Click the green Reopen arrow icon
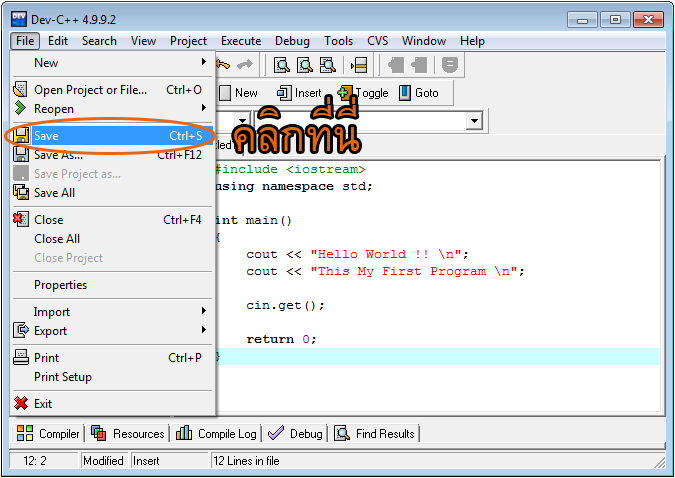Screen dimensions: 675x478 pyautogui.click(x=20, y=108)
